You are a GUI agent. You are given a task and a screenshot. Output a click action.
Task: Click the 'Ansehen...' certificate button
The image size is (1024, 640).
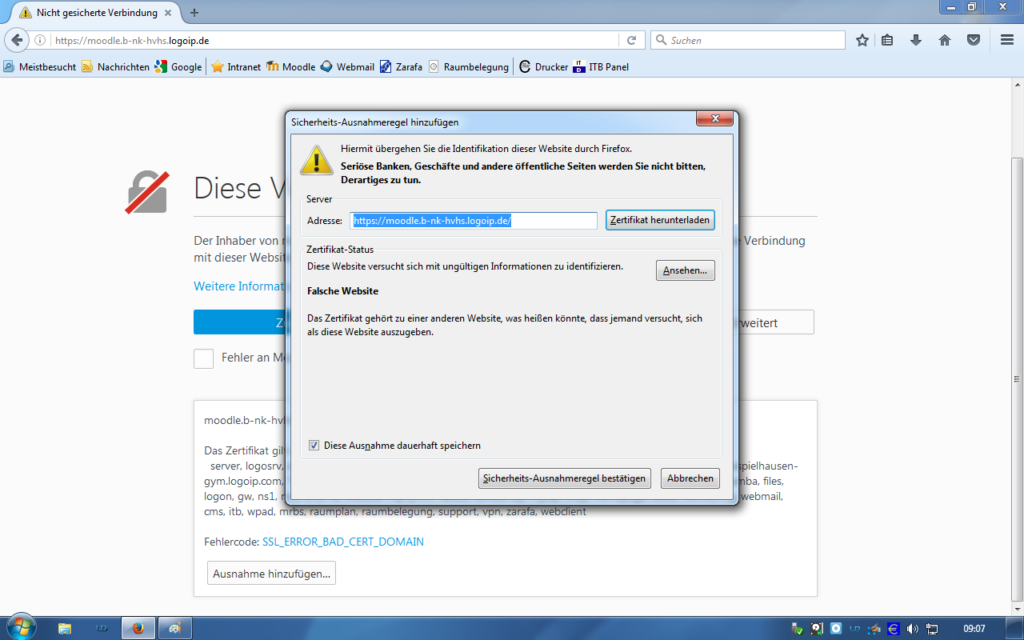click(x=685, y=270)
